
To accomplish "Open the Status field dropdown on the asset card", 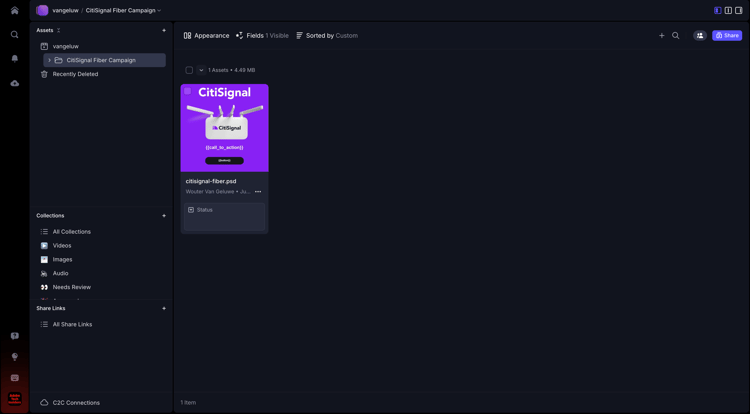I will coord(224,217).
